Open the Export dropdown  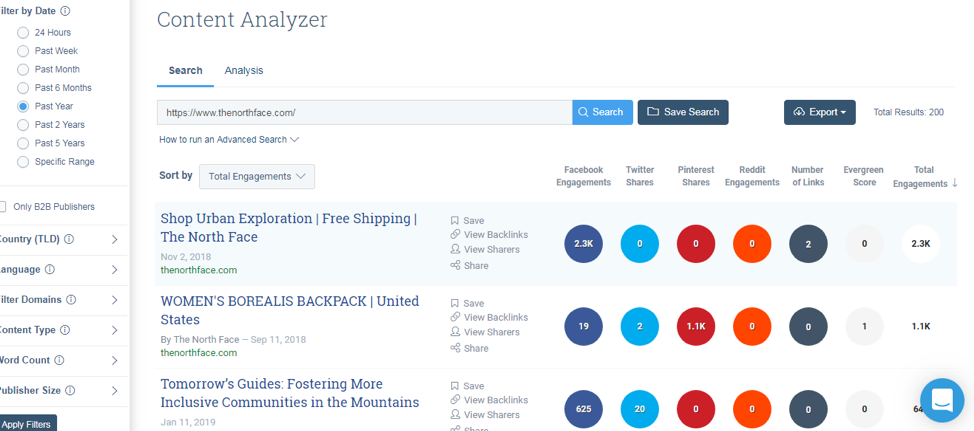(x=819, y=112)
